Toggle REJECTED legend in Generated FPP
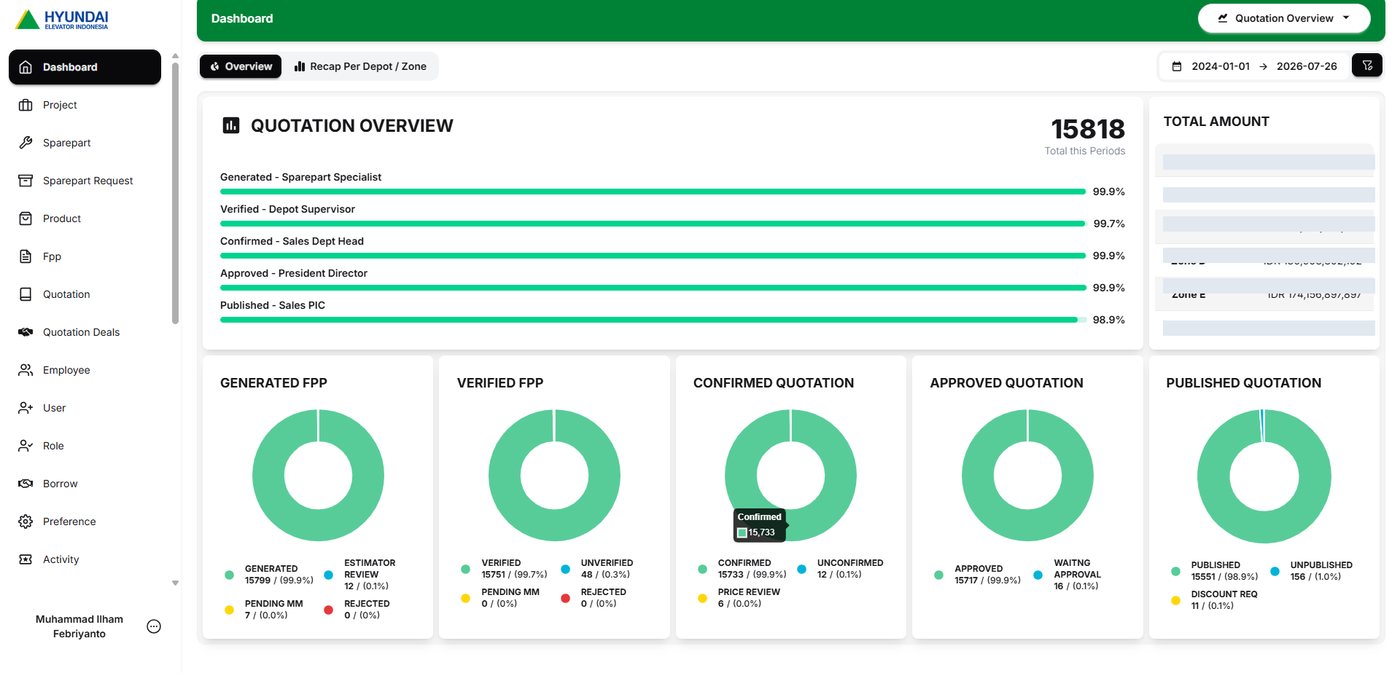The height and width of the screenshot is (673, 1400). (x=356, y=609)
